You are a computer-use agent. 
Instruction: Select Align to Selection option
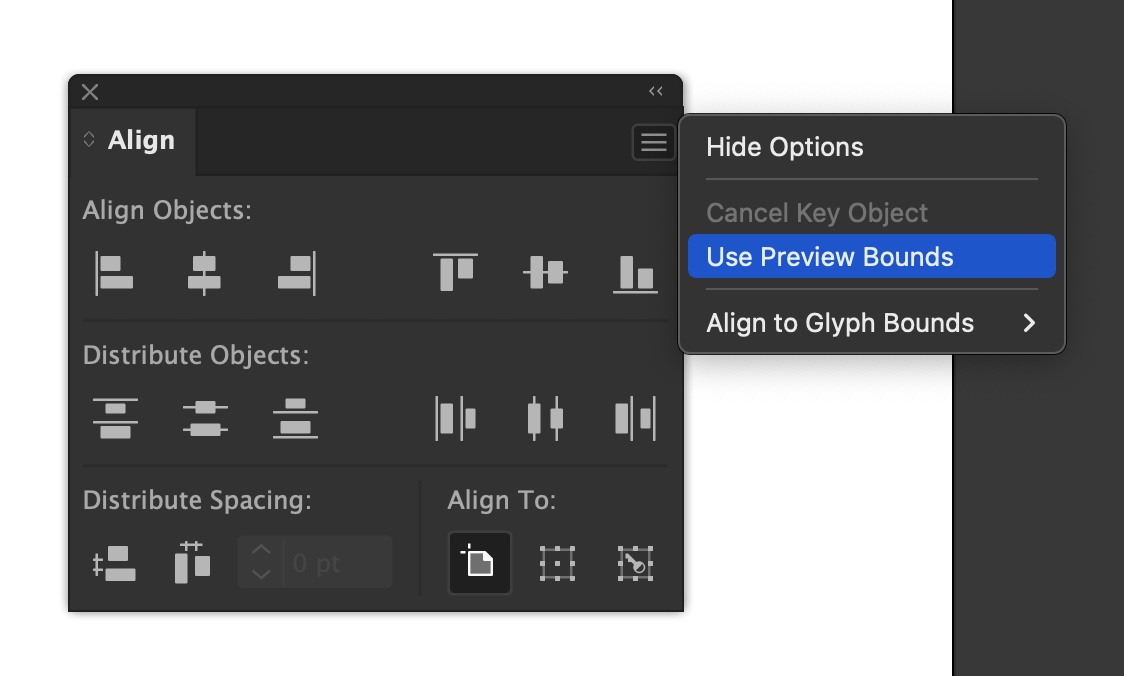tap(557, 563)
